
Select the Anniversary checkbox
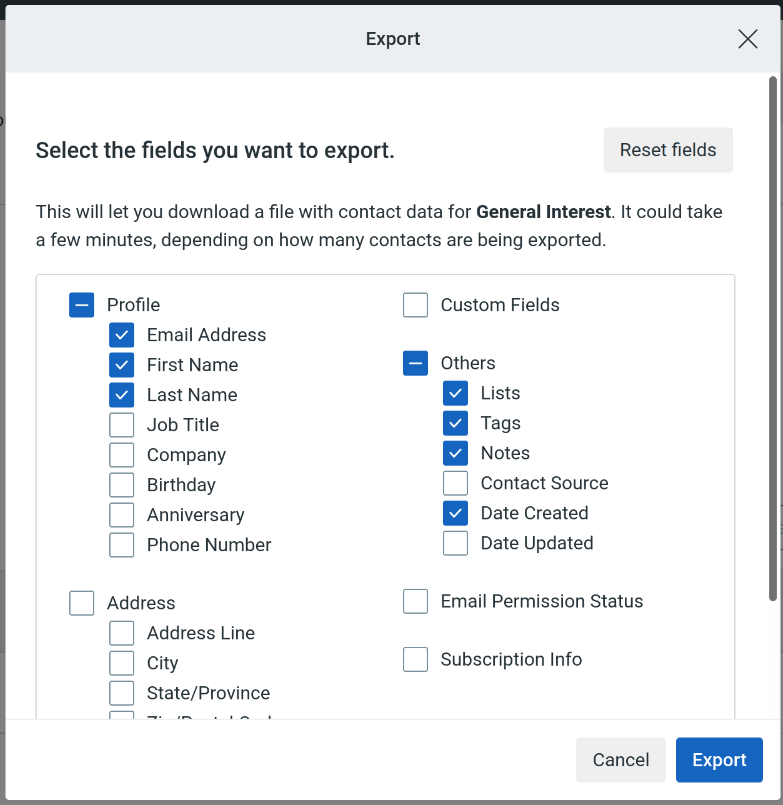(121, 514)
